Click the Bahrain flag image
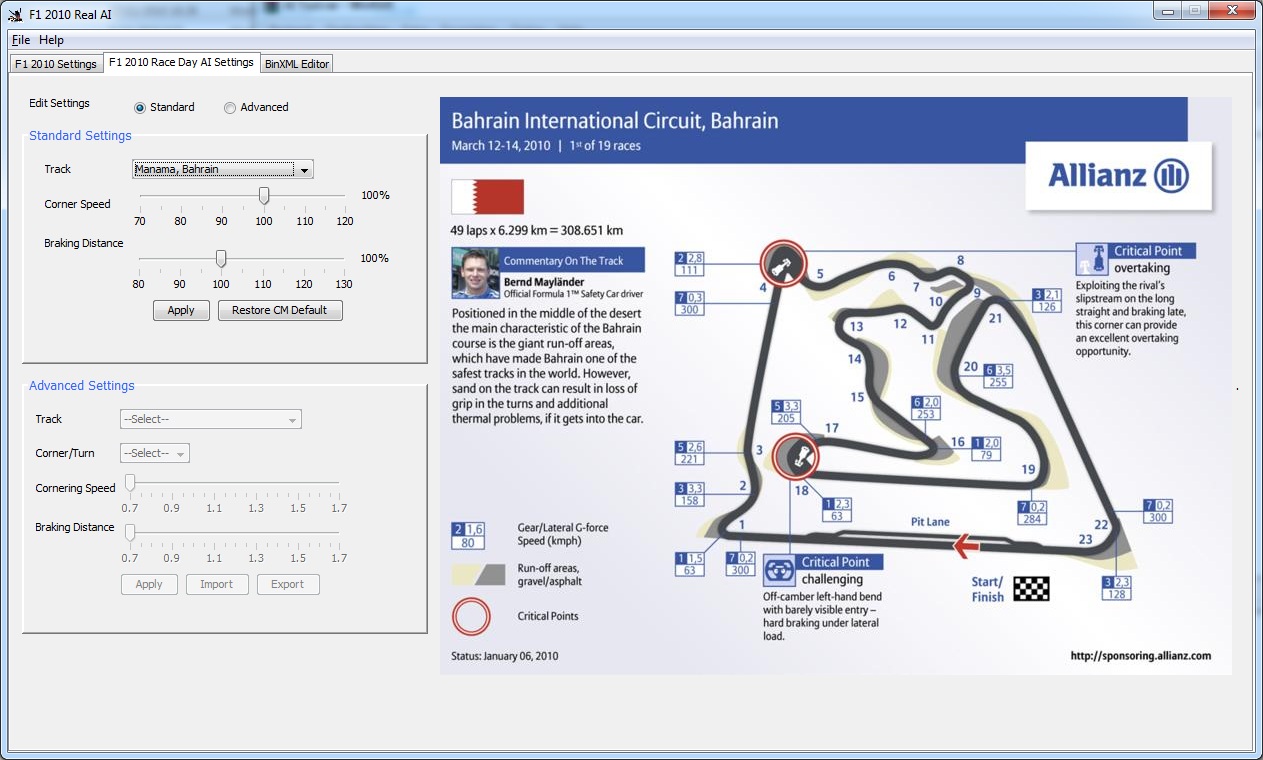This screenshot has height=760, width=1263. (488, 197)
